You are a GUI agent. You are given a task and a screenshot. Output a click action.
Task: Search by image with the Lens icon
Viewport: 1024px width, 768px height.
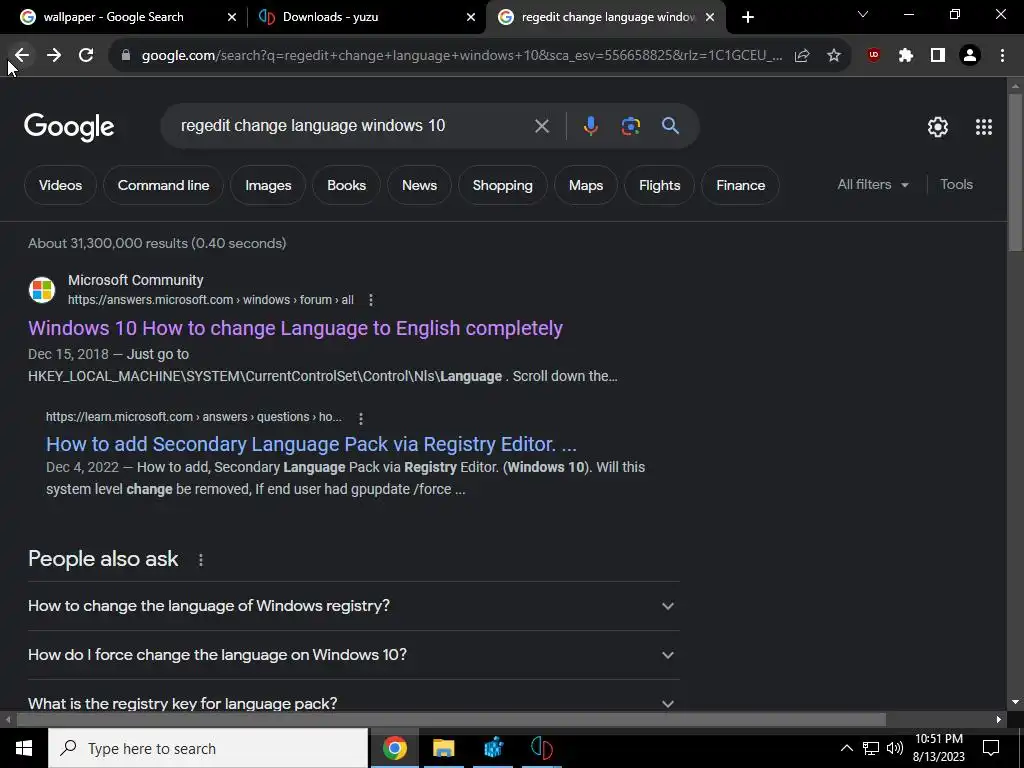[x=630, y=126]
